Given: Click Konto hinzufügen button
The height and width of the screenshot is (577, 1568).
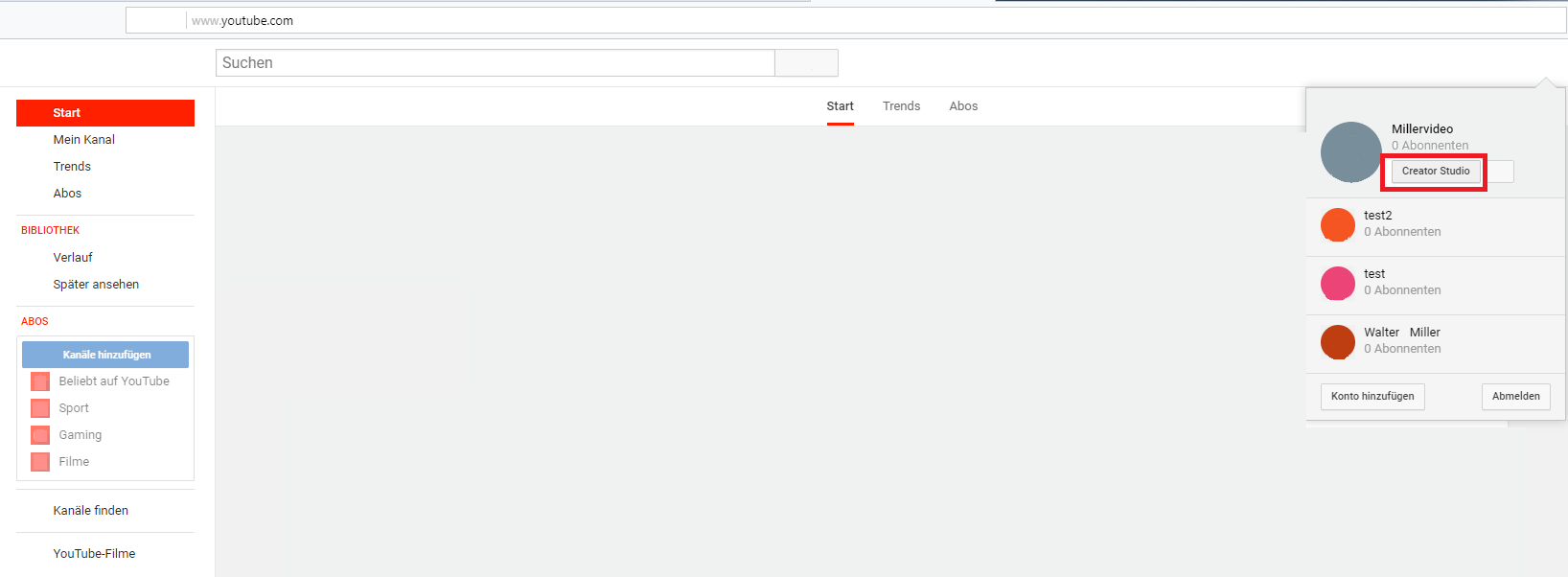Looking at the screenshot, I should pos(1372,397).
